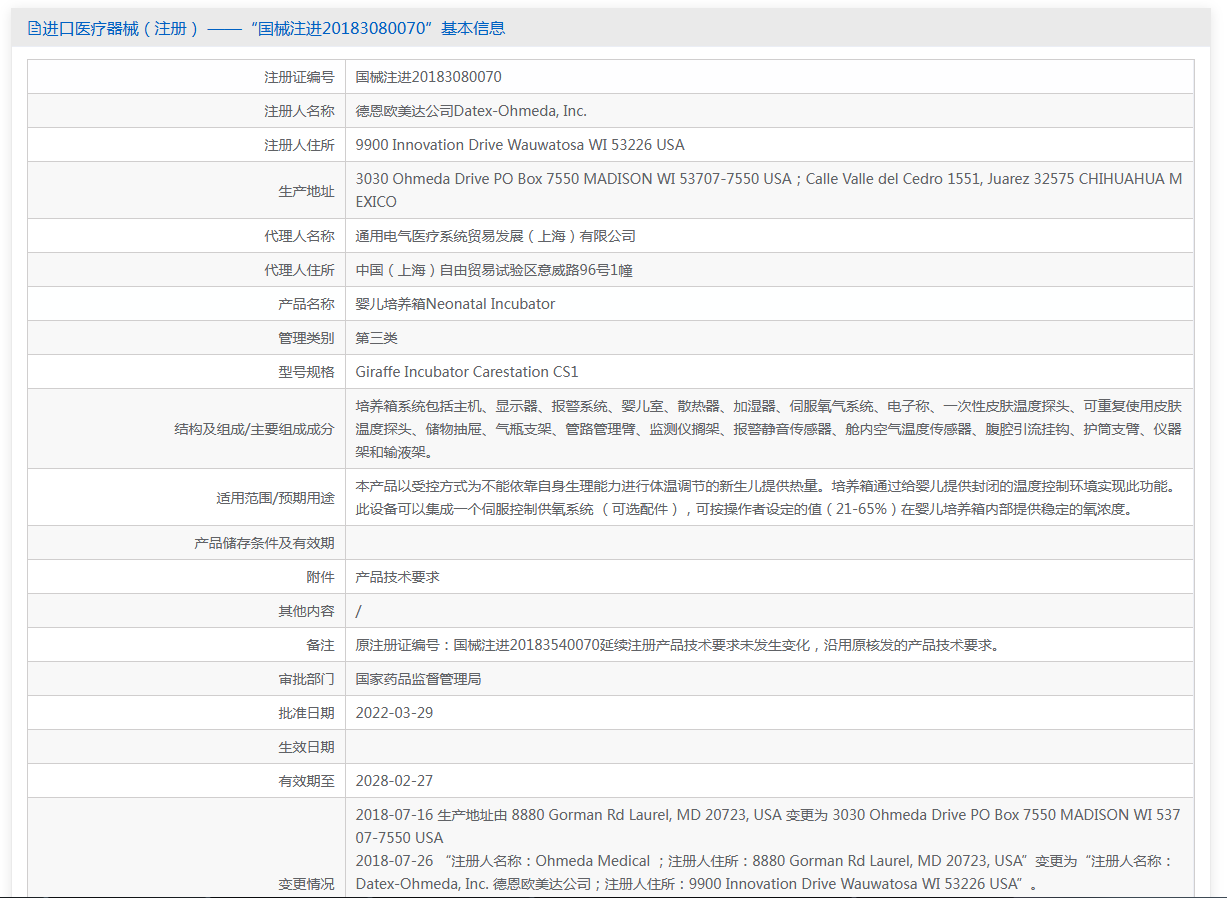Click the label 产品储存条件及有效期
Screen dimensions: 1227x898
(264, 543)
